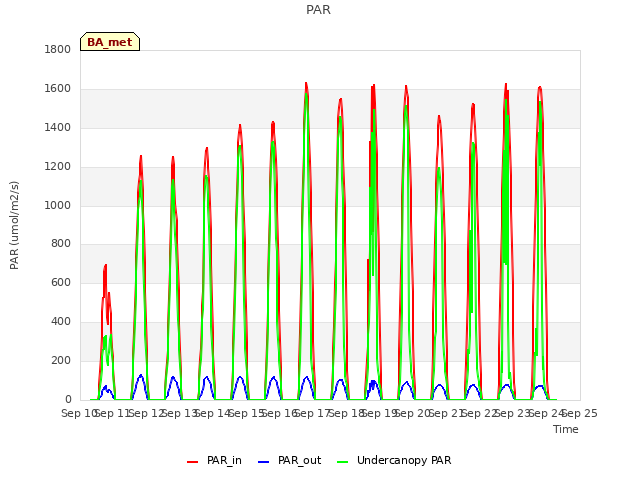The image size is (640, 480).
Task: Click the chart title PAR
Action: [318, 10]
